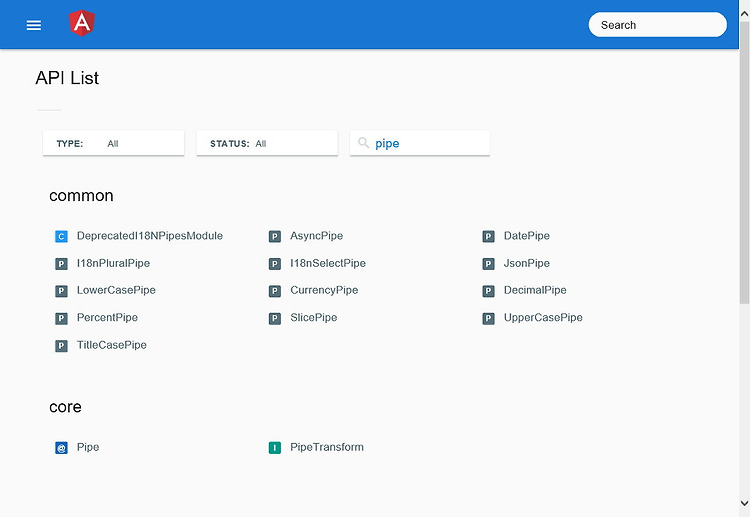The height and width of the screenshot is (517, 750).
Task: Click the 'API List' page title
Action: 67,78
